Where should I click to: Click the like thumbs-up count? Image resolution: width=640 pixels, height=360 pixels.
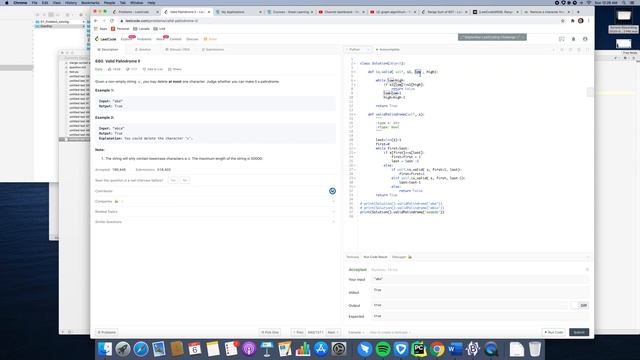click(x=114, y=69)
